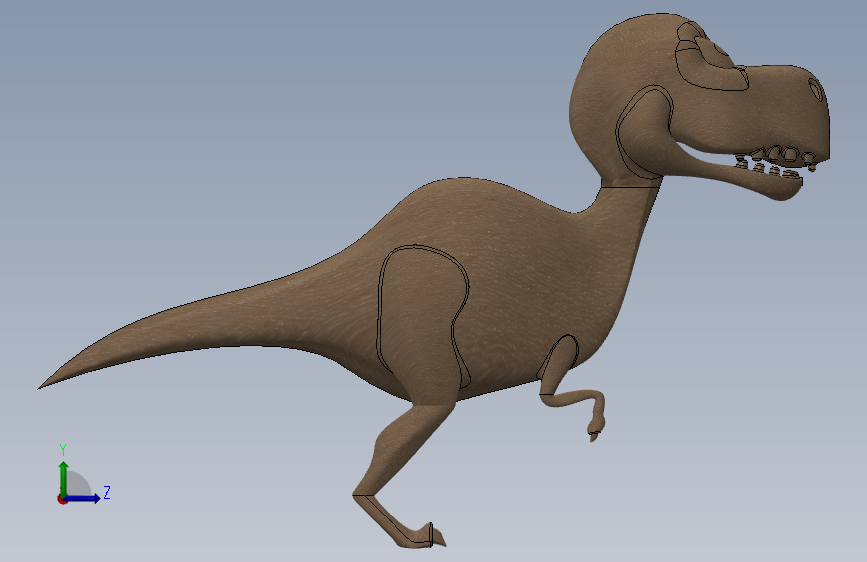Select the small forearm claw
867x562 pixels.
tap(593, 436)
